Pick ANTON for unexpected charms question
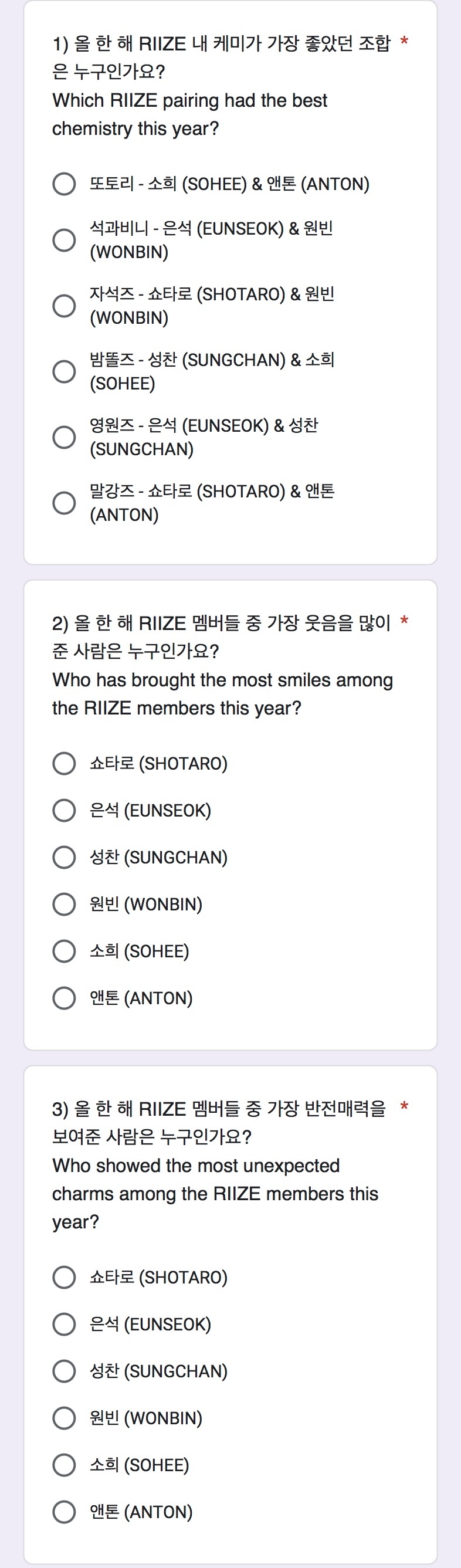This screenshot has width=461, height=1568. coord(64,1511)
